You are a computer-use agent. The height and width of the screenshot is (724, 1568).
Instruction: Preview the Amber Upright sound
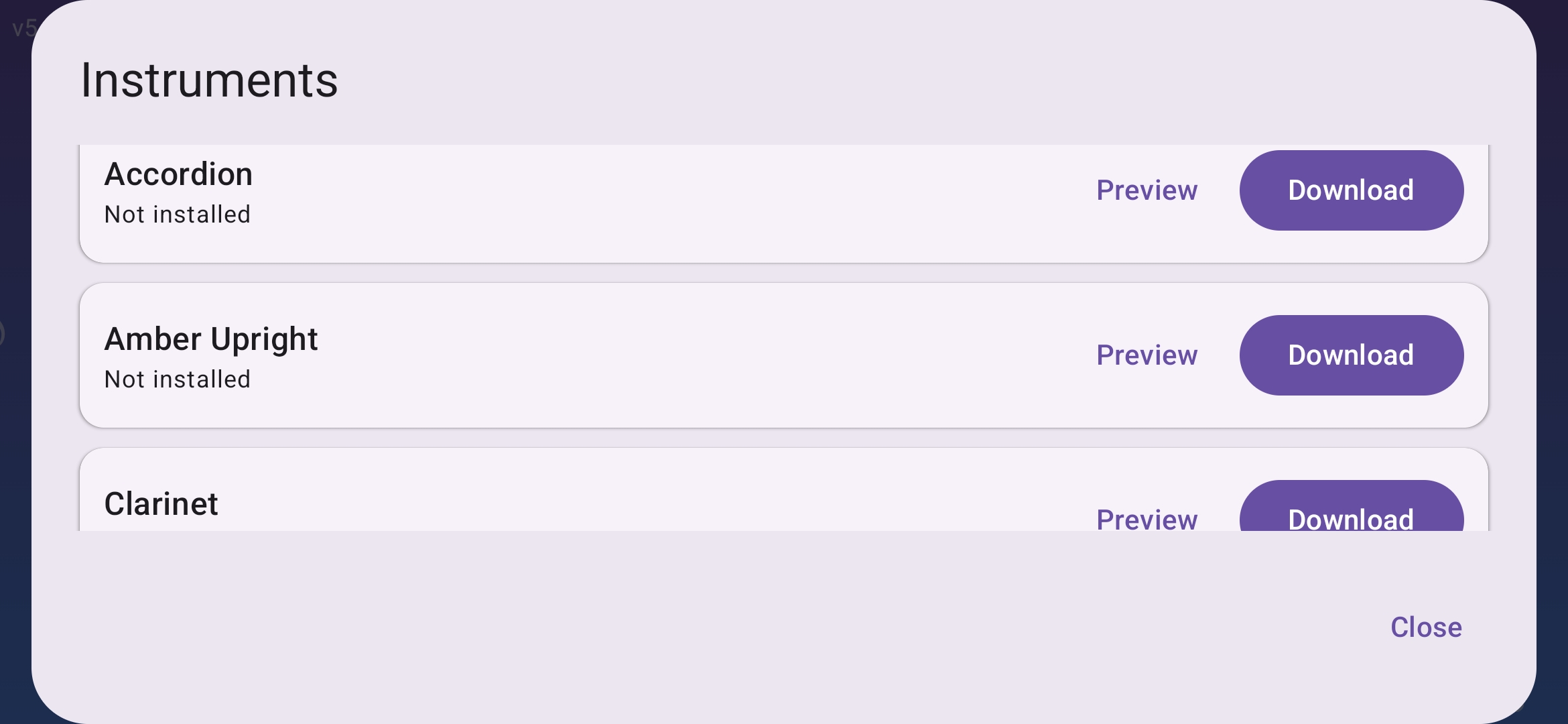pos(1147,355)
